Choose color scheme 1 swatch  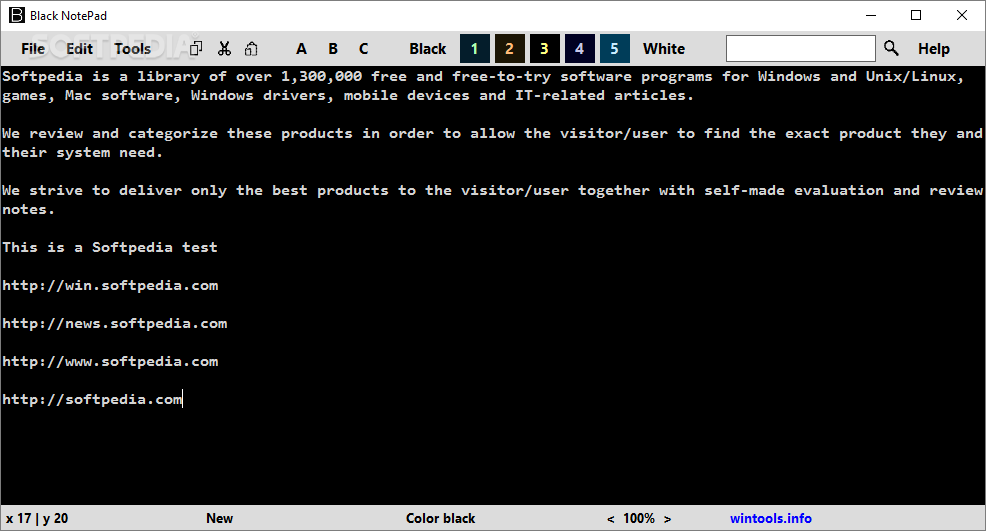click(475, 48)
